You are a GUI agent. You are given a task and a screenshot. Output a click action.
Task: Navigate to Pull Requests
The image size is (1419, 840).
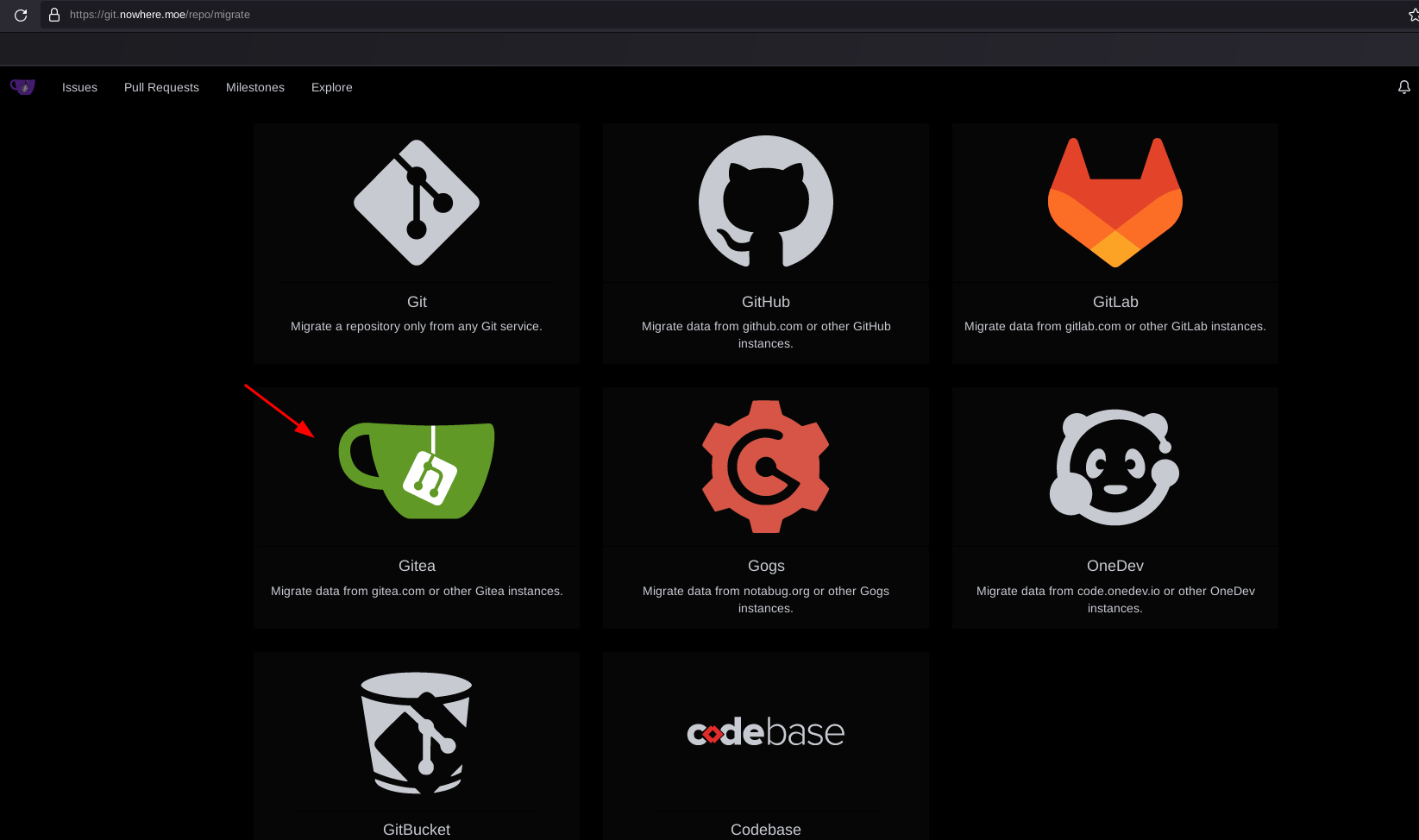161,87
